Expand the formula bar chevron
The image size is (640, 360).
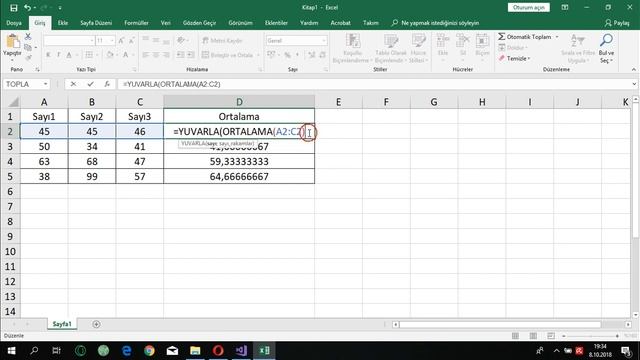pos(634,84)
